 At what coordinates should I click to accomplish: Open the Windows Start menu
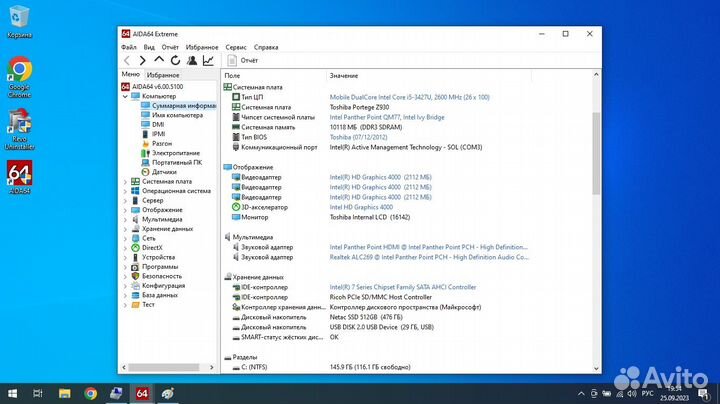click(13, 393)
